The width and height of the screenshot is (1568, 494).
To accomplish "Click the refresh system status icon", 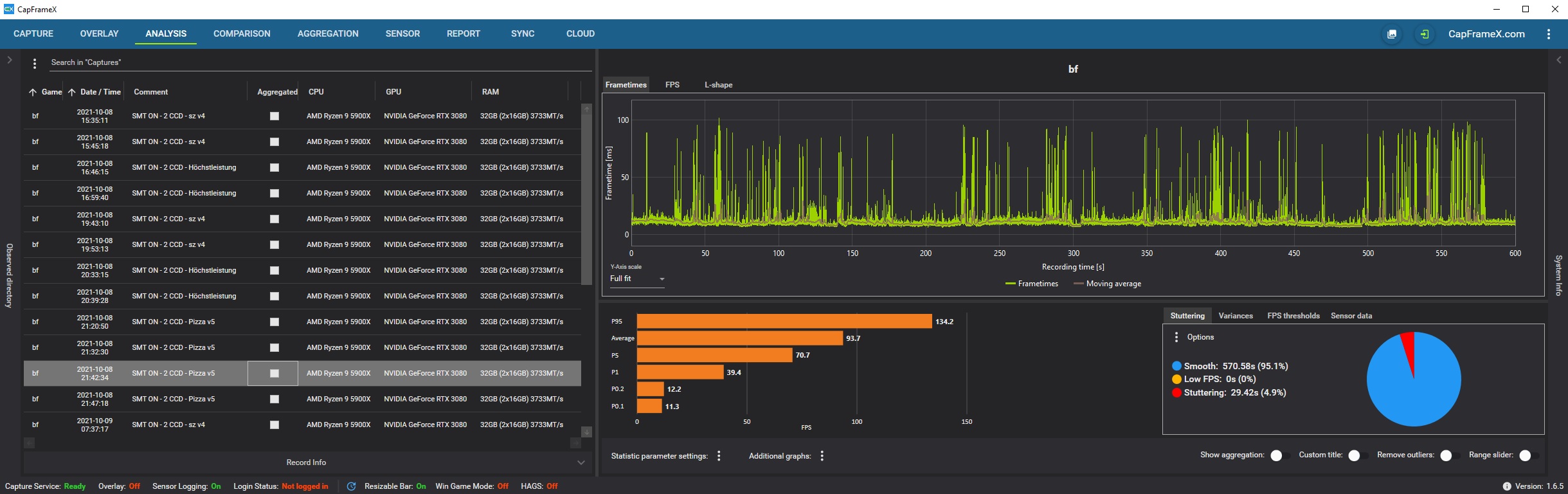I will coord(351,486).
